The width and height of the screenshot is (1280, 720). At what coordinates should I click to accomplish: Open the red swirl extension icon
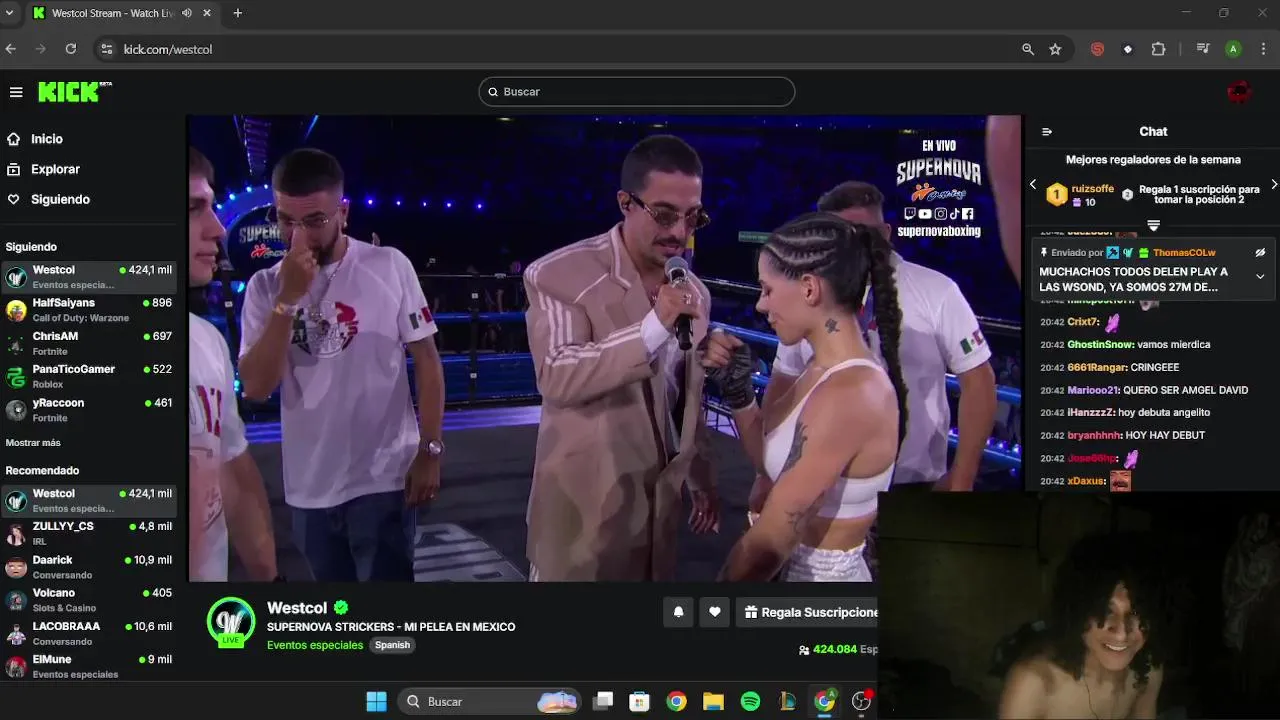[x=1097, y=49]
